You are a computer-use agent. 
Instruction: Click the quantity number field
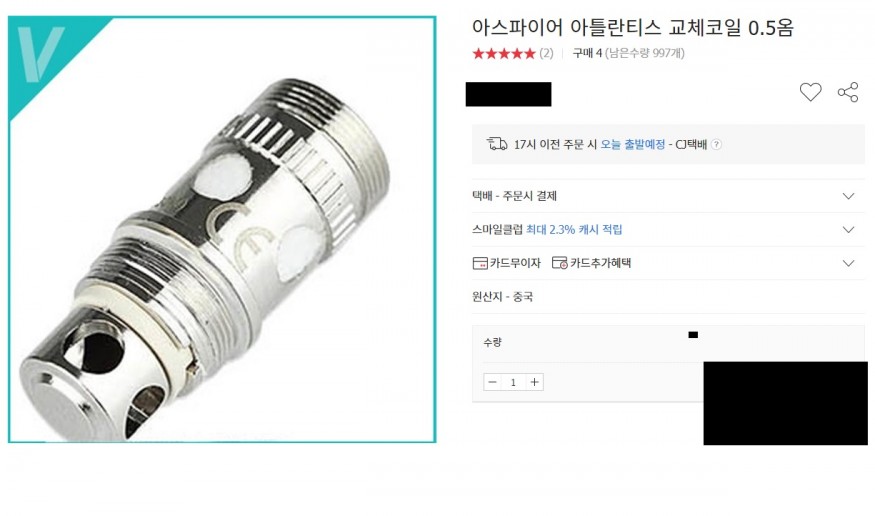(513, 382)
